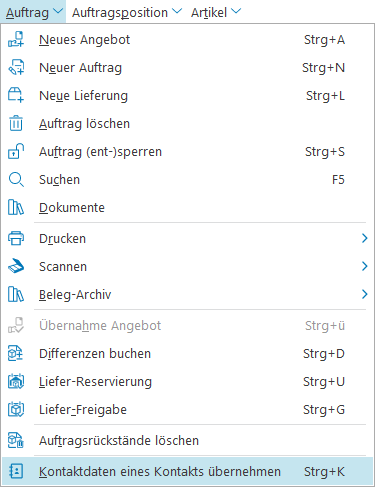Click the Neuer Auftrag icon
Screen dimensions: 375x487
pyautogui.click(x=16, y=67)
